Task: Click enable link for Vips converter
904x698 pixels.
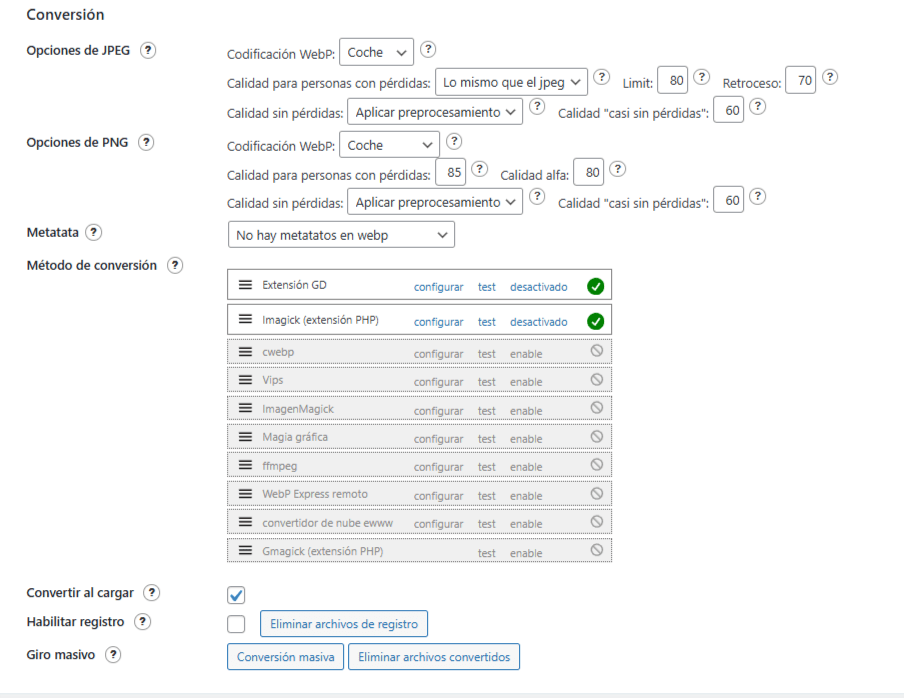Action: [x=526, y=382]
